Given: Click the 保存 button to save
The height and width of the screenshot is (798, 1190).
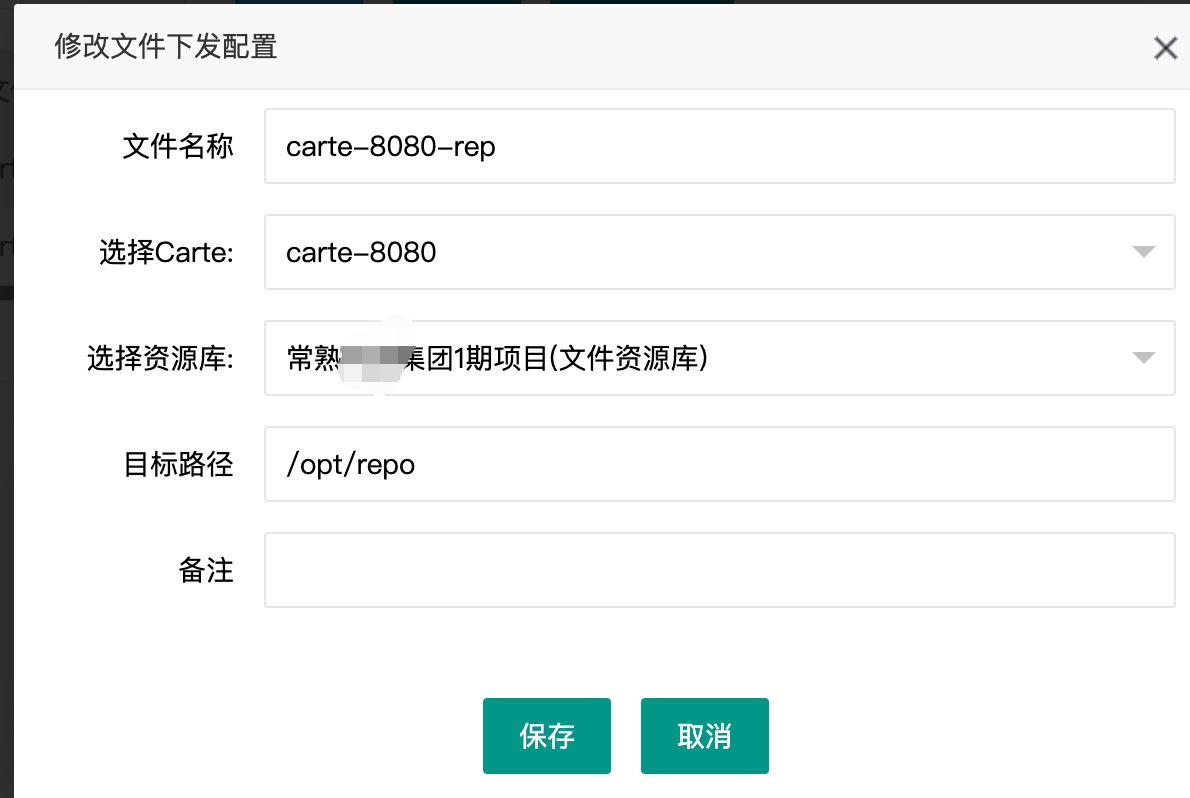Looking at the screenshot, I should pyautogui.click(x=546, y=735).
